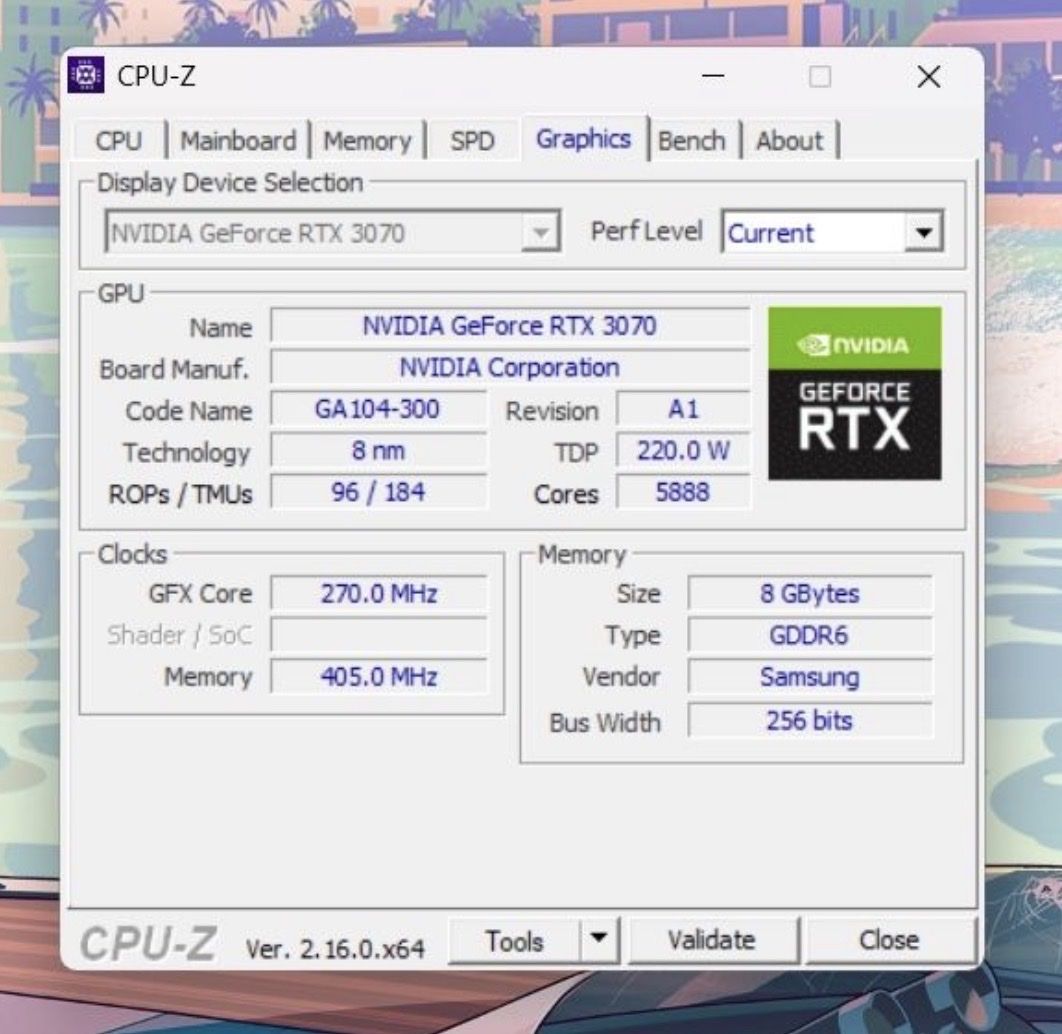Open the Bench tab

coord(692,141)
